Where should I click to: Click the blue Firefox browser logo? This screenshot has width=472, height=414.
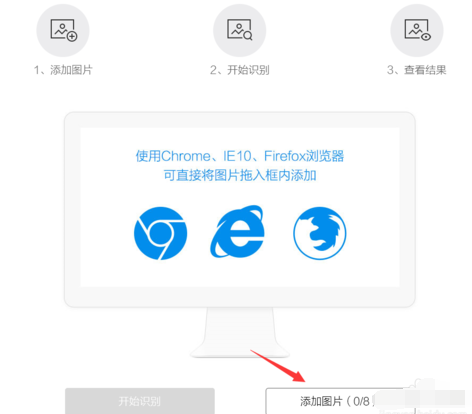[320, 233]
